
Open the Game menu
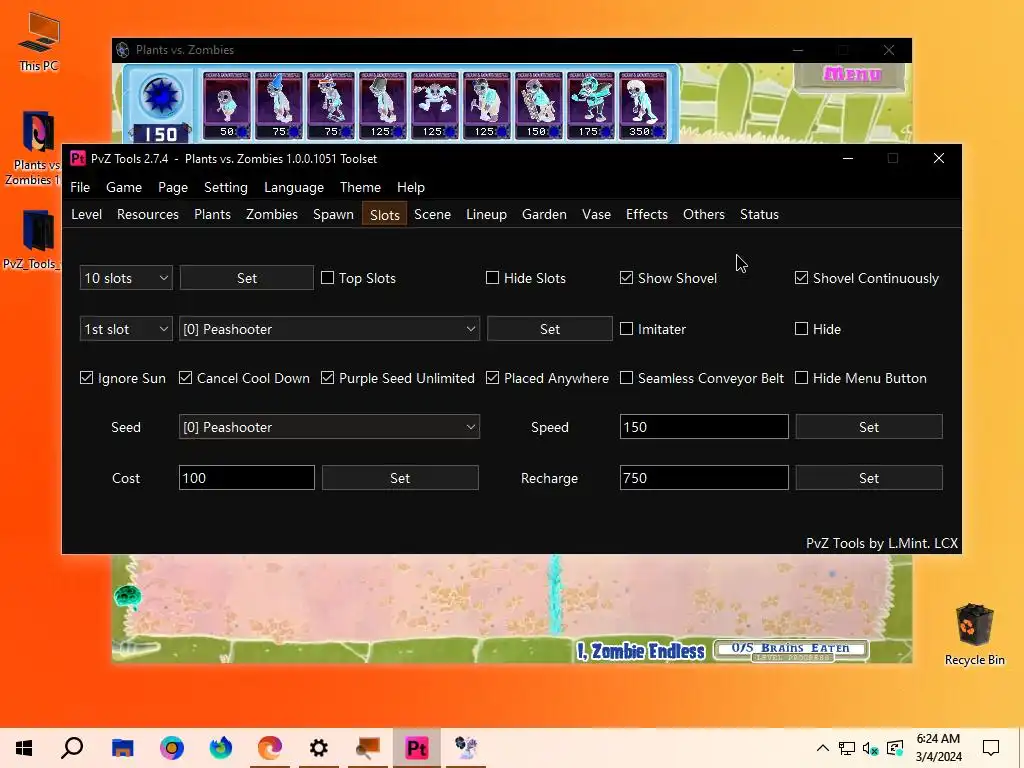(123, 187)
